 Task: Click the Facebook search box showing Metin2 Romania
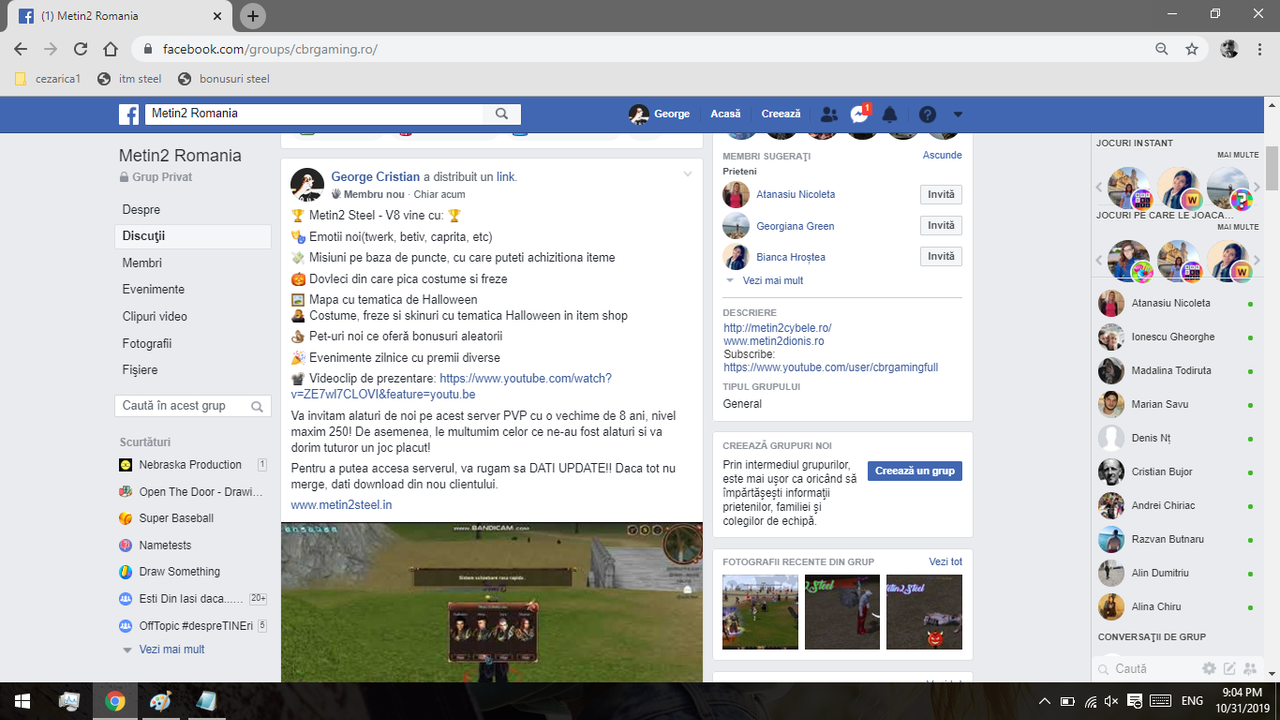coord(315,114)
